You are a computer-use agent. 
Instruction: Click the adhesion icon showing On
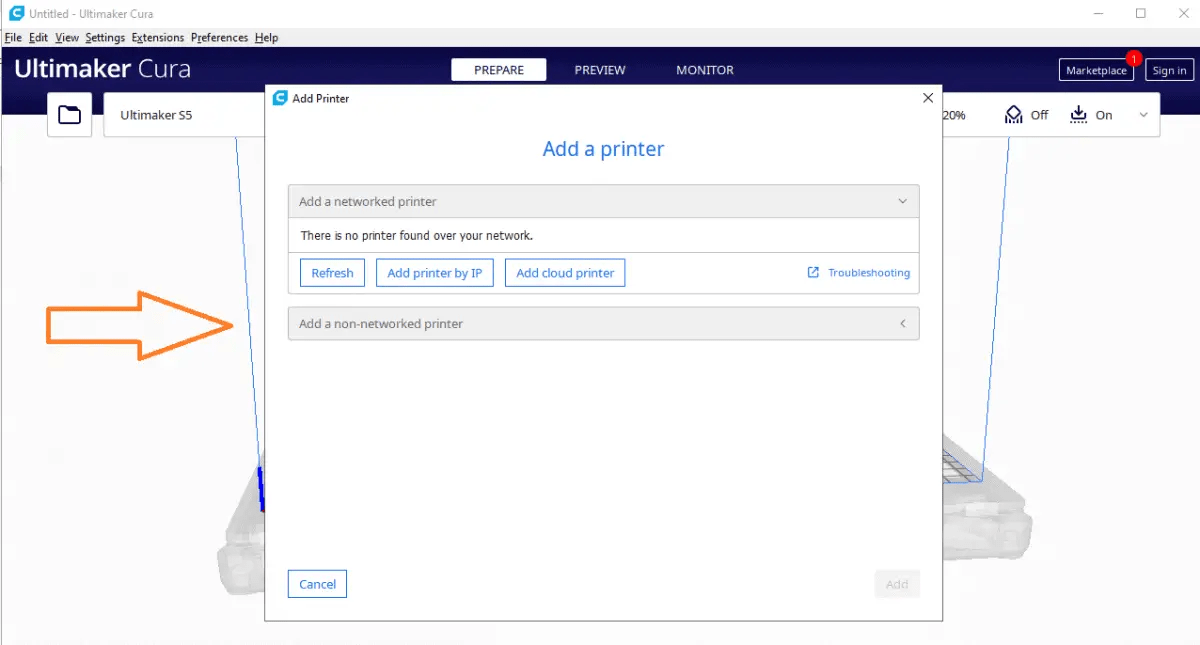(1078, 115)
